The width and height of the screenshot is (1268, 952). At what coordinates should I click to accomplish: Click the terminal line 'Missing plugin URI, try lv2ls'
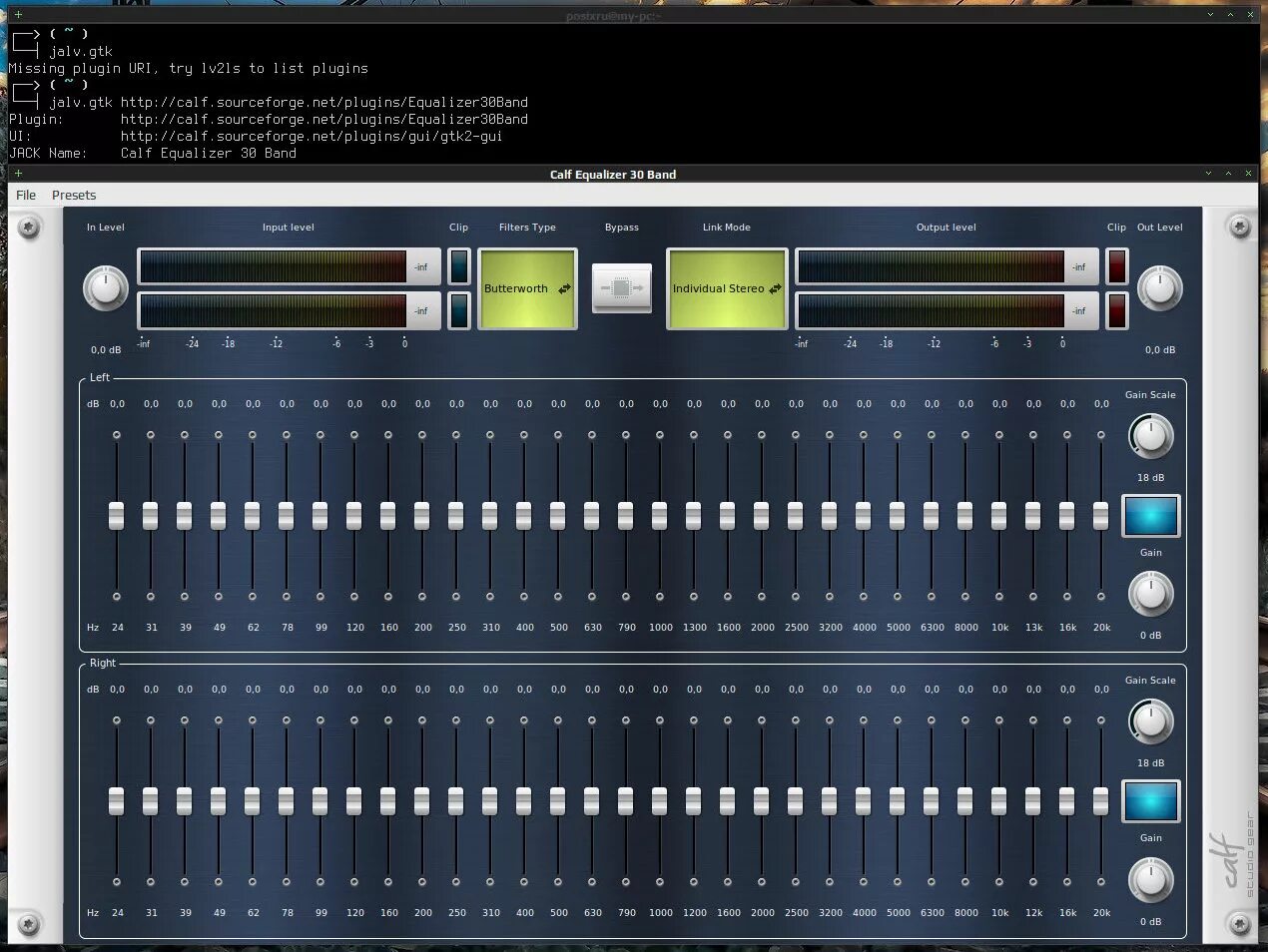point(188,68)
